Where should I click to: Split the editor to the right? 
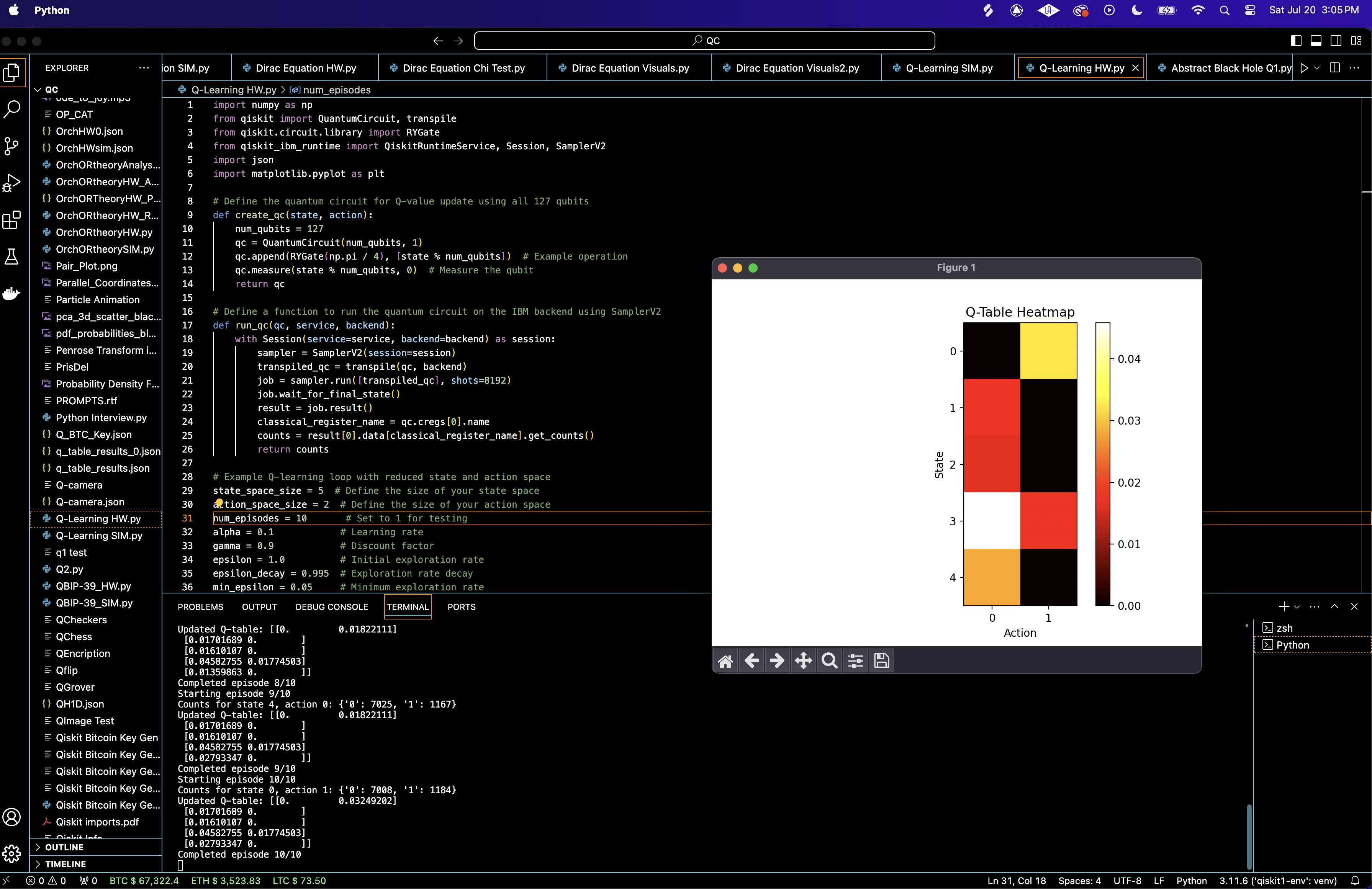(x=1334, y=68)
